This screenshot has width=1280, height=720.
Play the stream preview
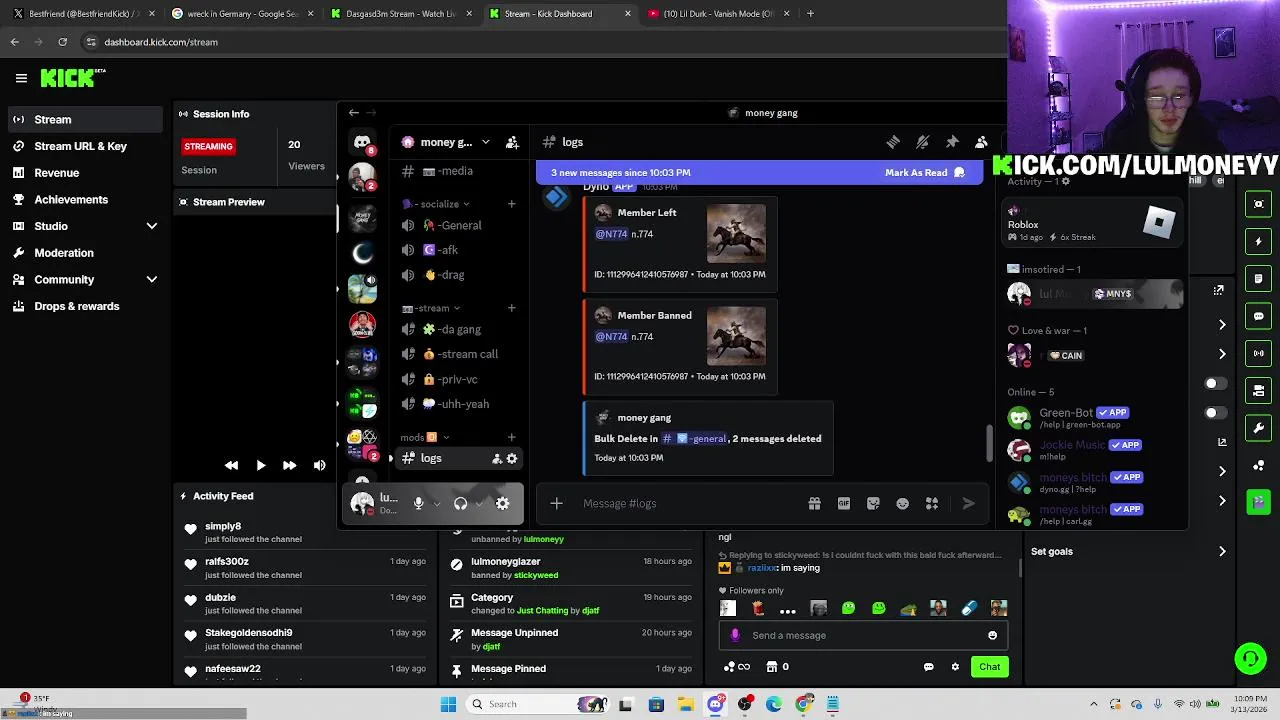[x=260, y=466]
